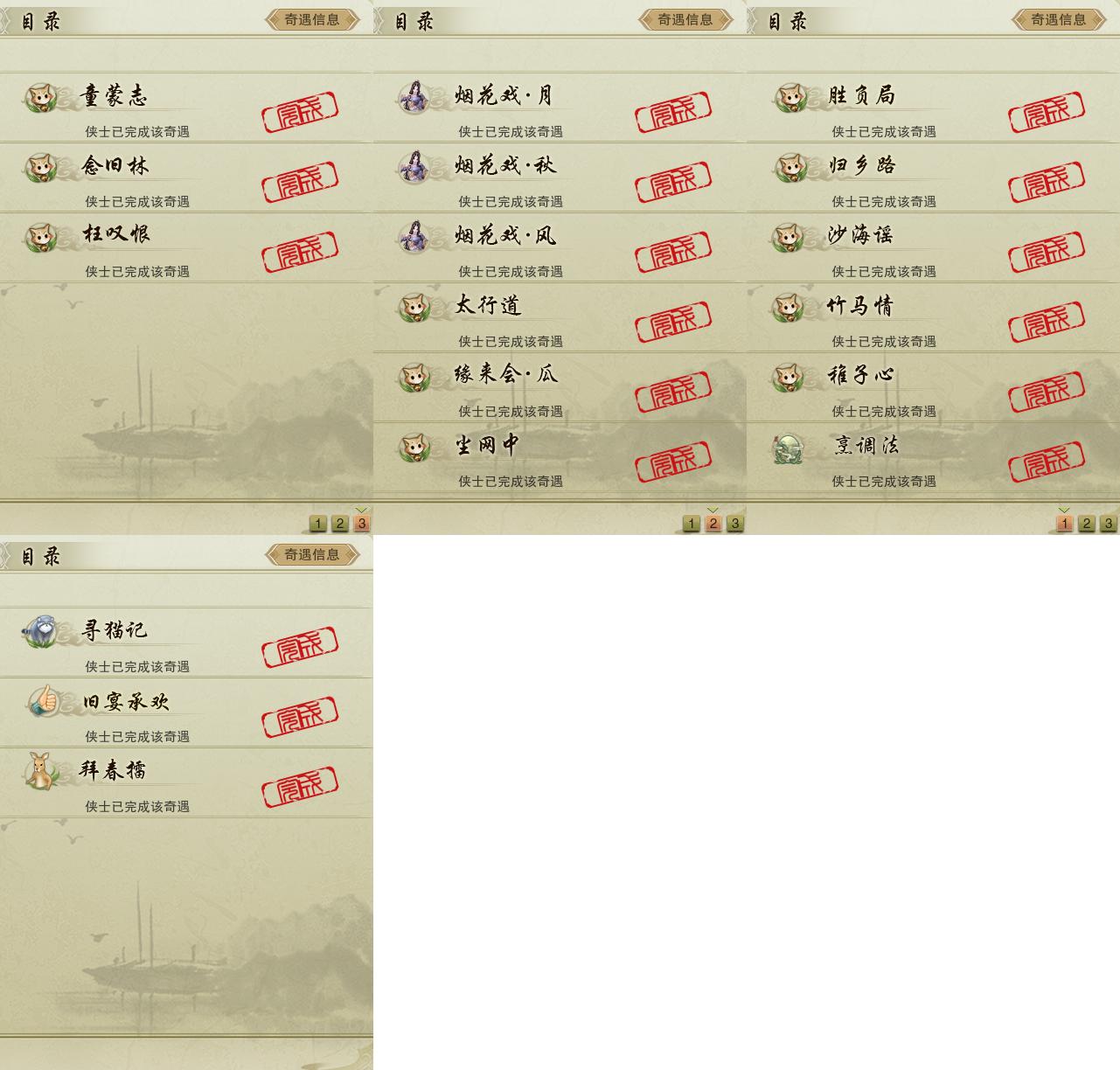Go to page 2 below 烹调法 entry
The height and width of the screenshot is (1070, 1120).
pos(1086,524)
